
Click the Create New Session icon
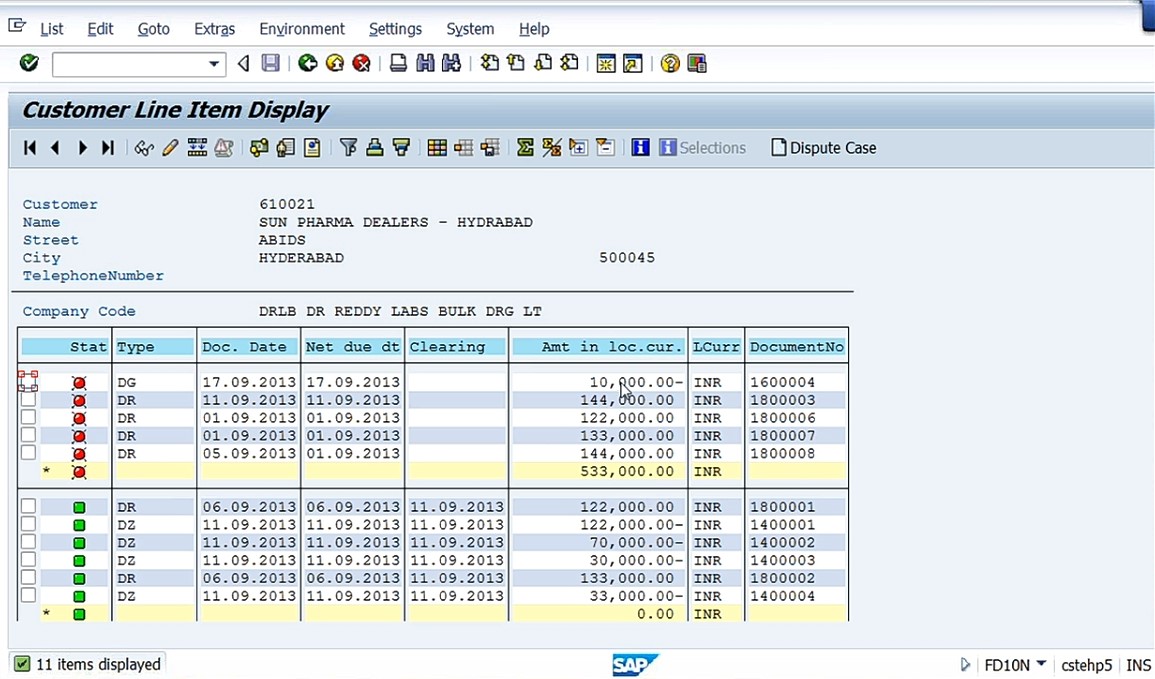[605, 63]
